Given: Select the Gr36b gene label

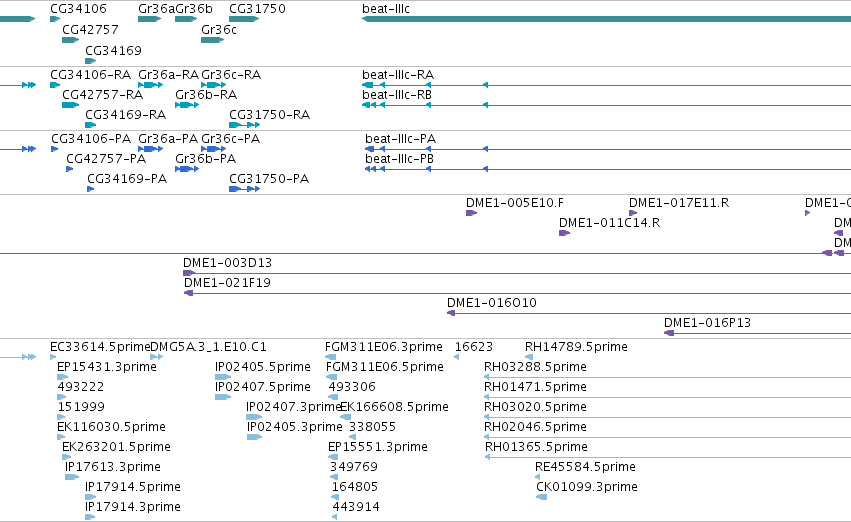Looking at the screenshot, I should click(194, 9).
